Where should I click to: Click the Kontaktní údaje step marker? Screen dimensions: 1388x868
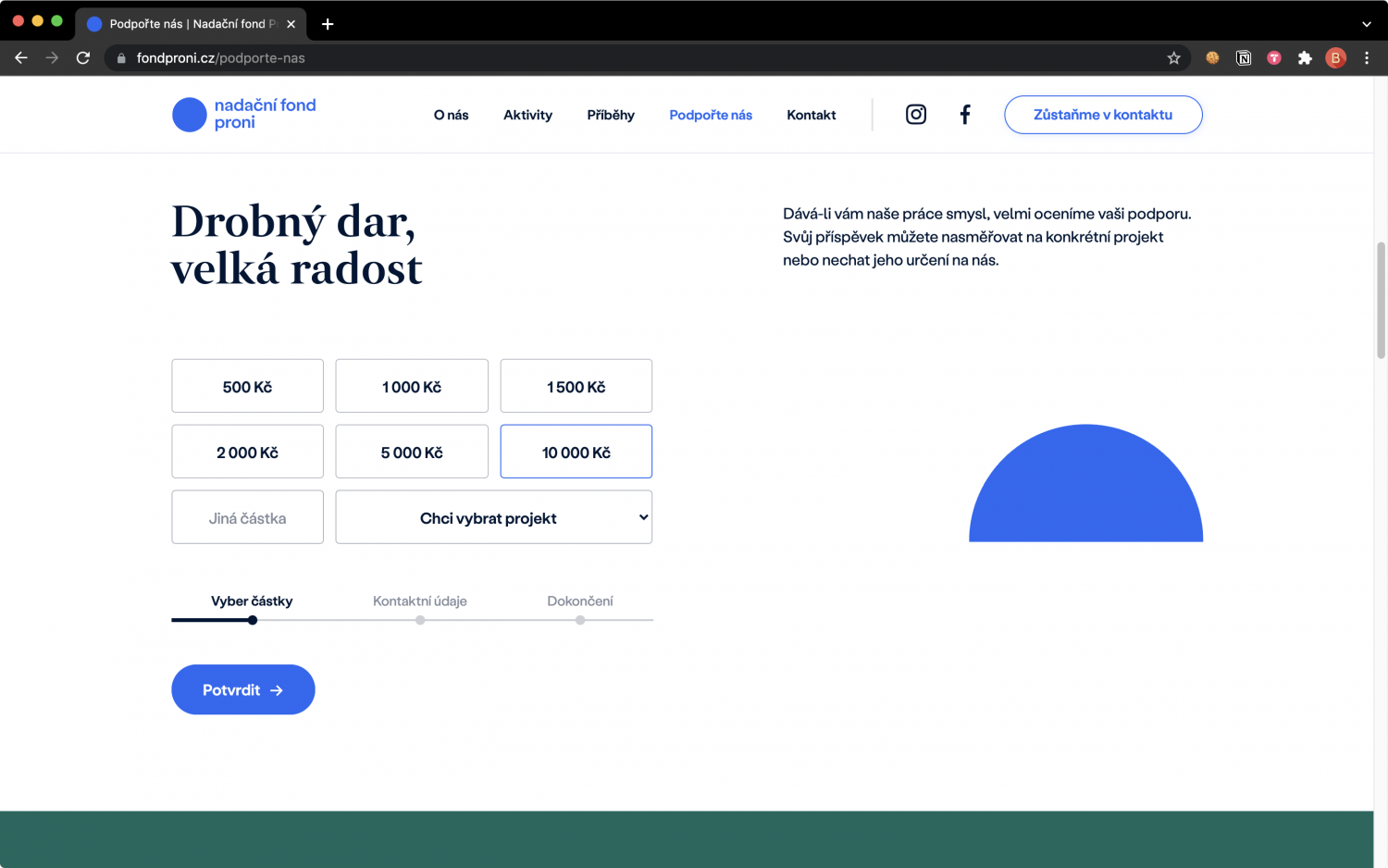point(420,619)
